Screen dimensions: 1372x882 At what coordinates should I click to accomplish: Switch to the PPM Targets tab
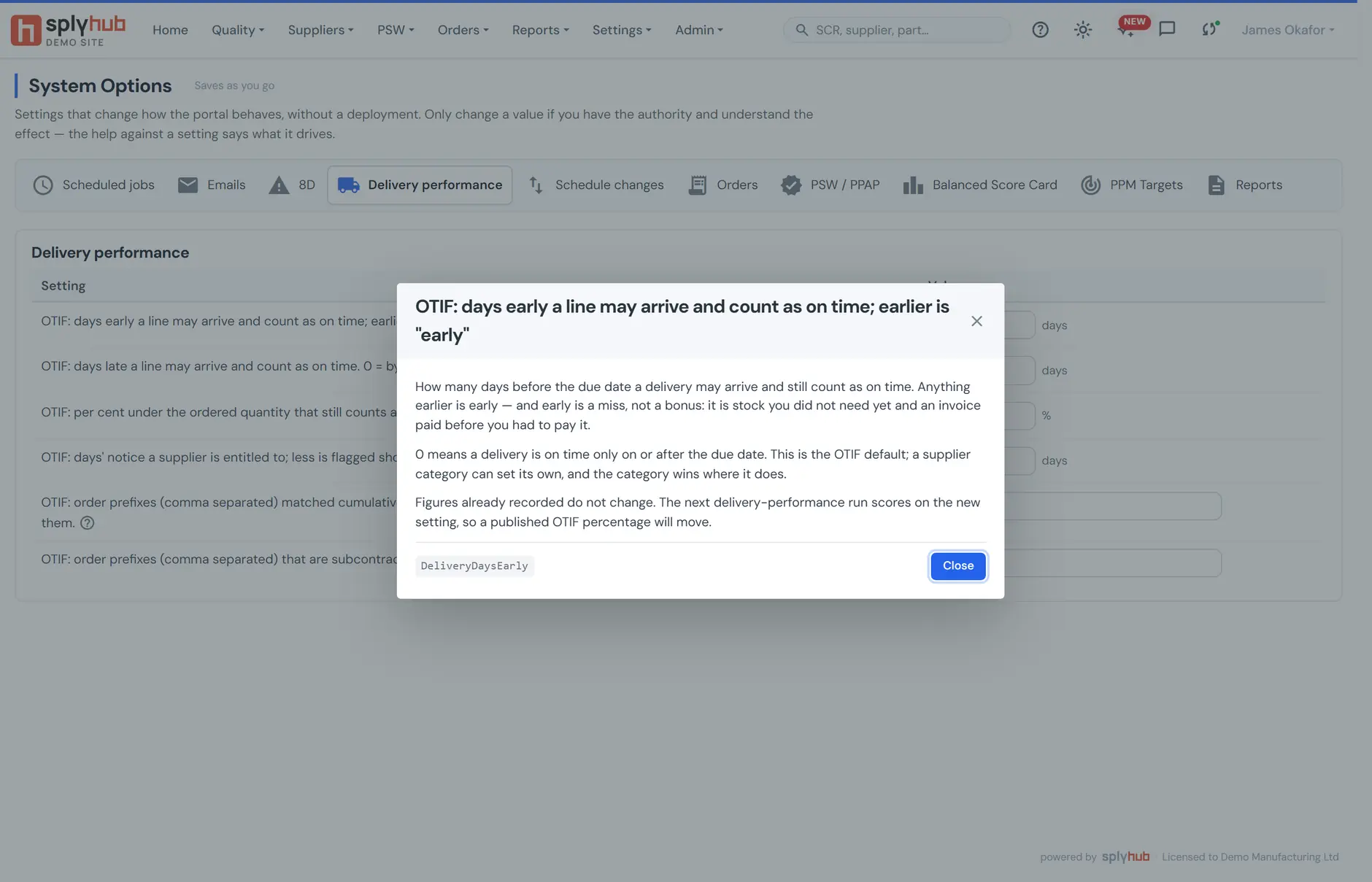(x=1132, y=185)
